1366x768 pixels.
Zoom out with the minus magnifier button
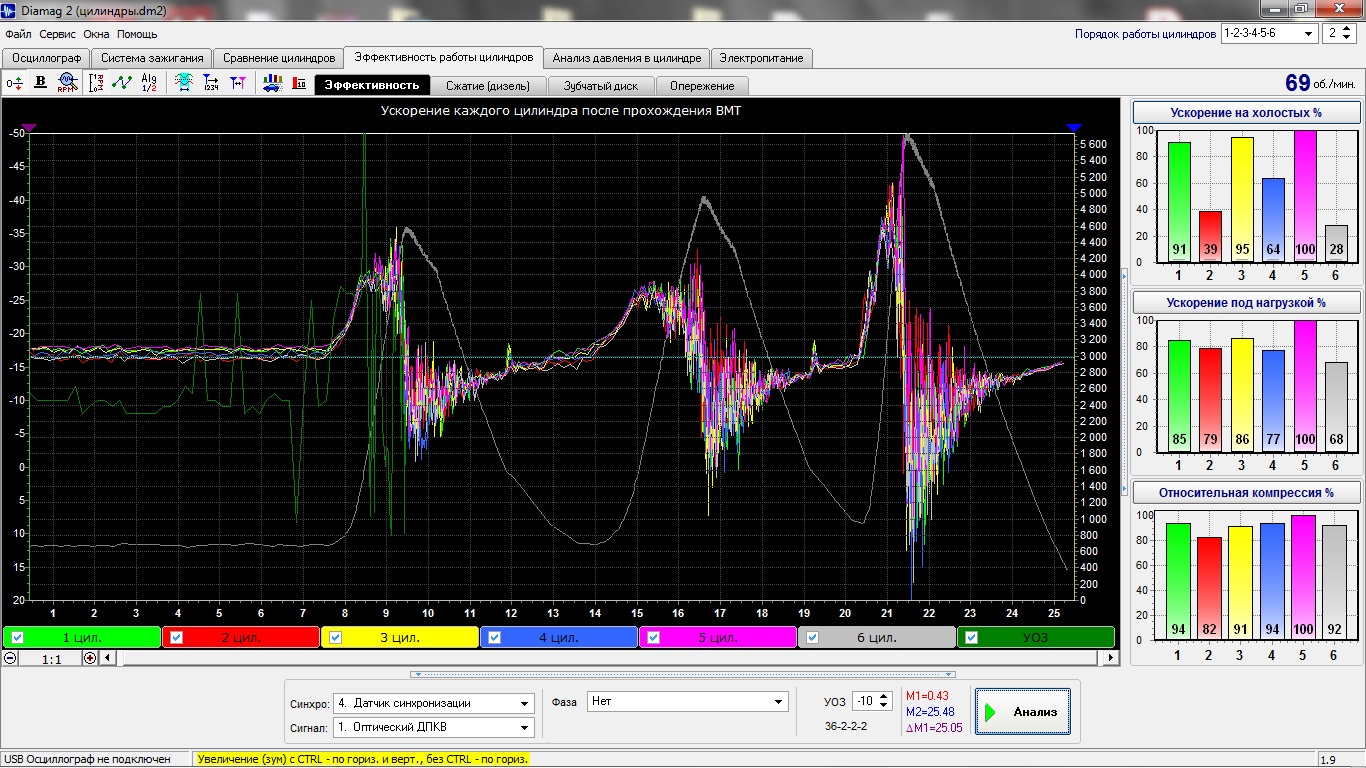pos(10,658)
